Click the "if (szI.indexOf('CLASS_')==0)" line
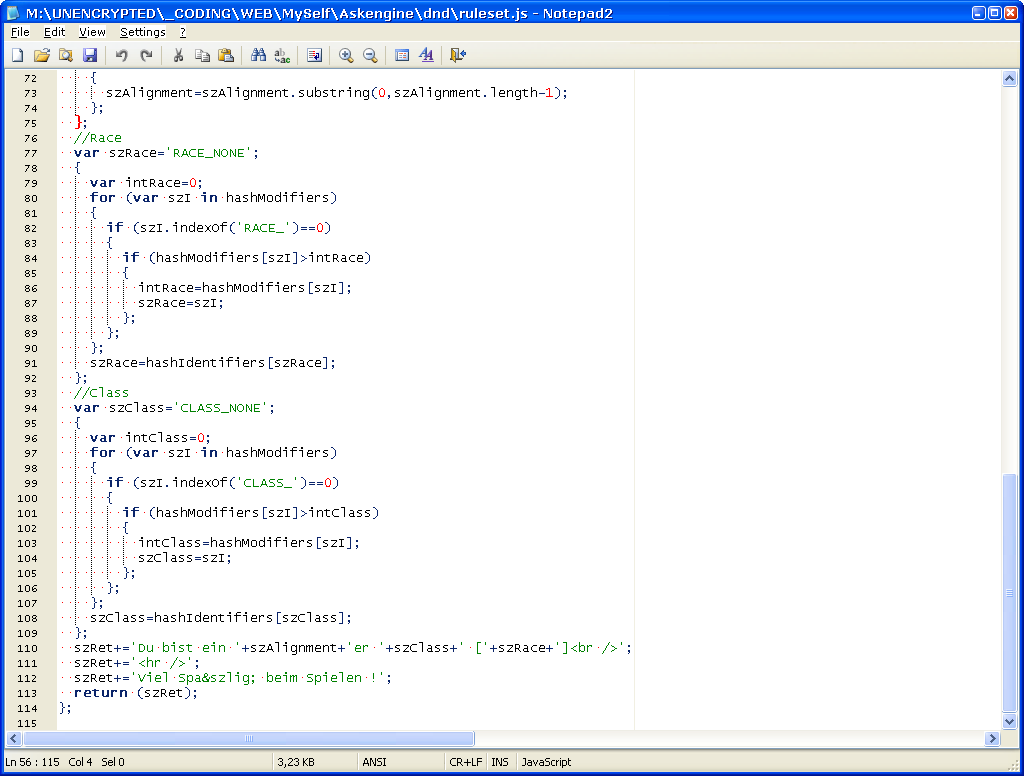Image resolution: width=1024 pixels, height=776 pixels. pyautogui.click(x=223, y=483)
